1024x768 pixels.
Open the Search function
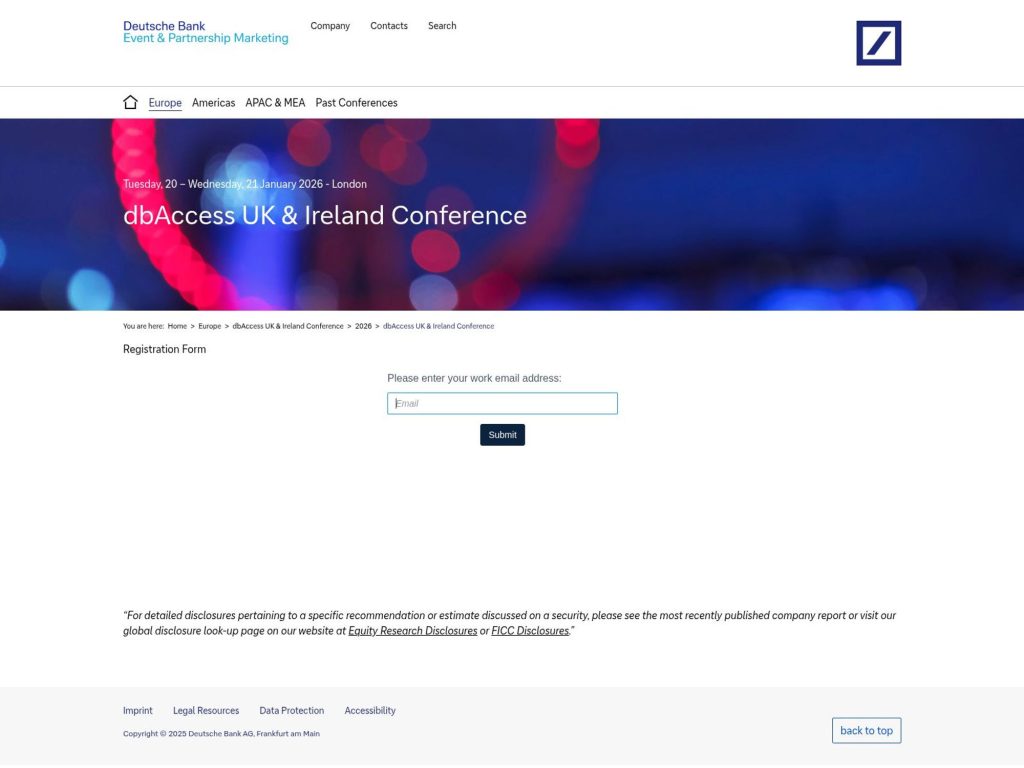click(x=442, y=25)
